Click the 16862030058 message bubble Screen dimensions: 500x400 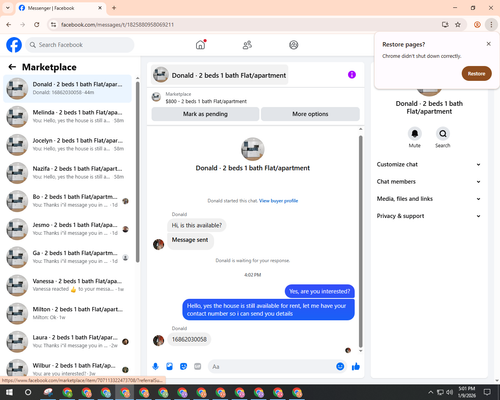pos(189,339)
